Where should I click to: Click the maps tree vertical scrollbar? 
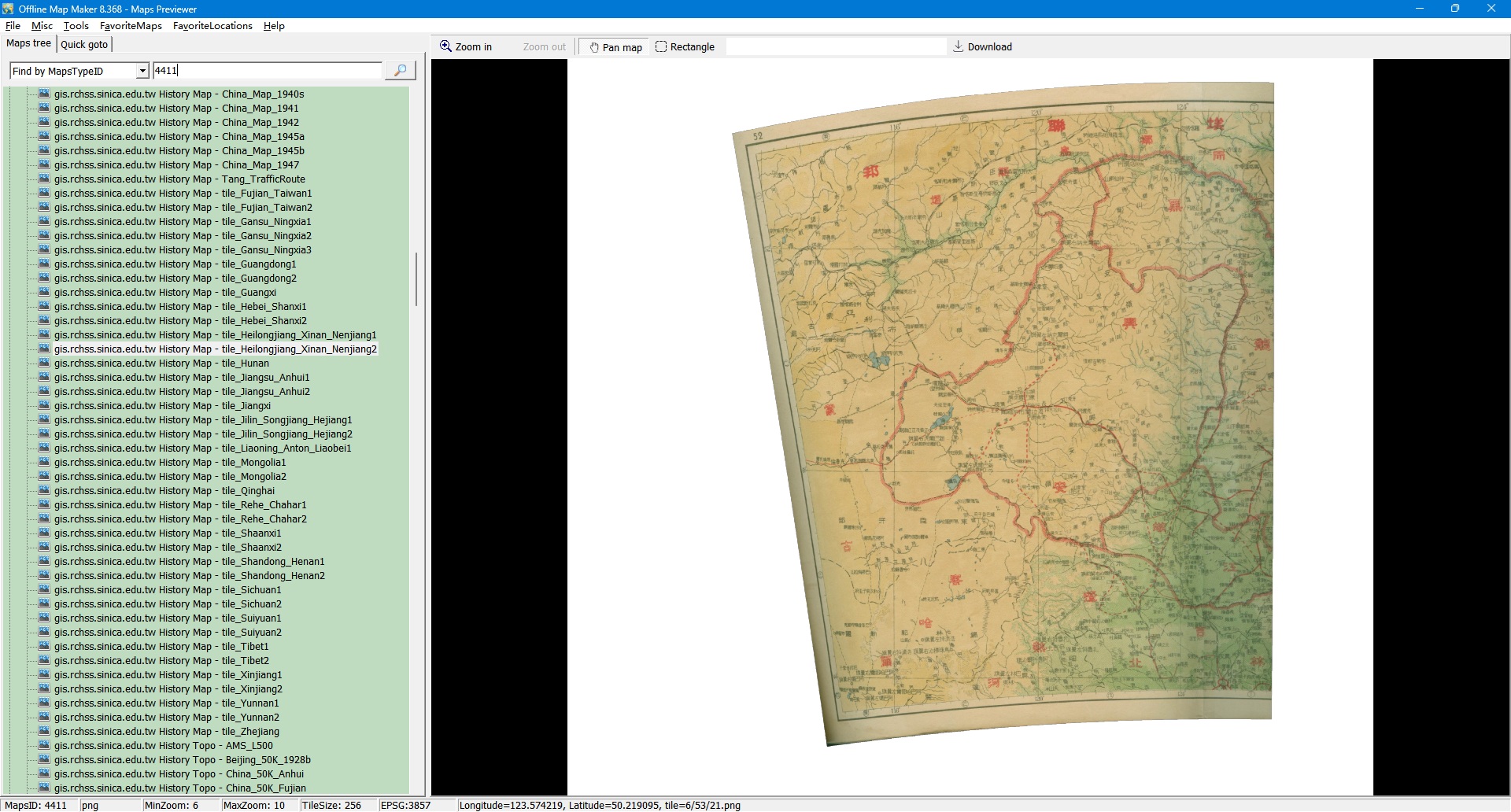click(x=416, y=279)
